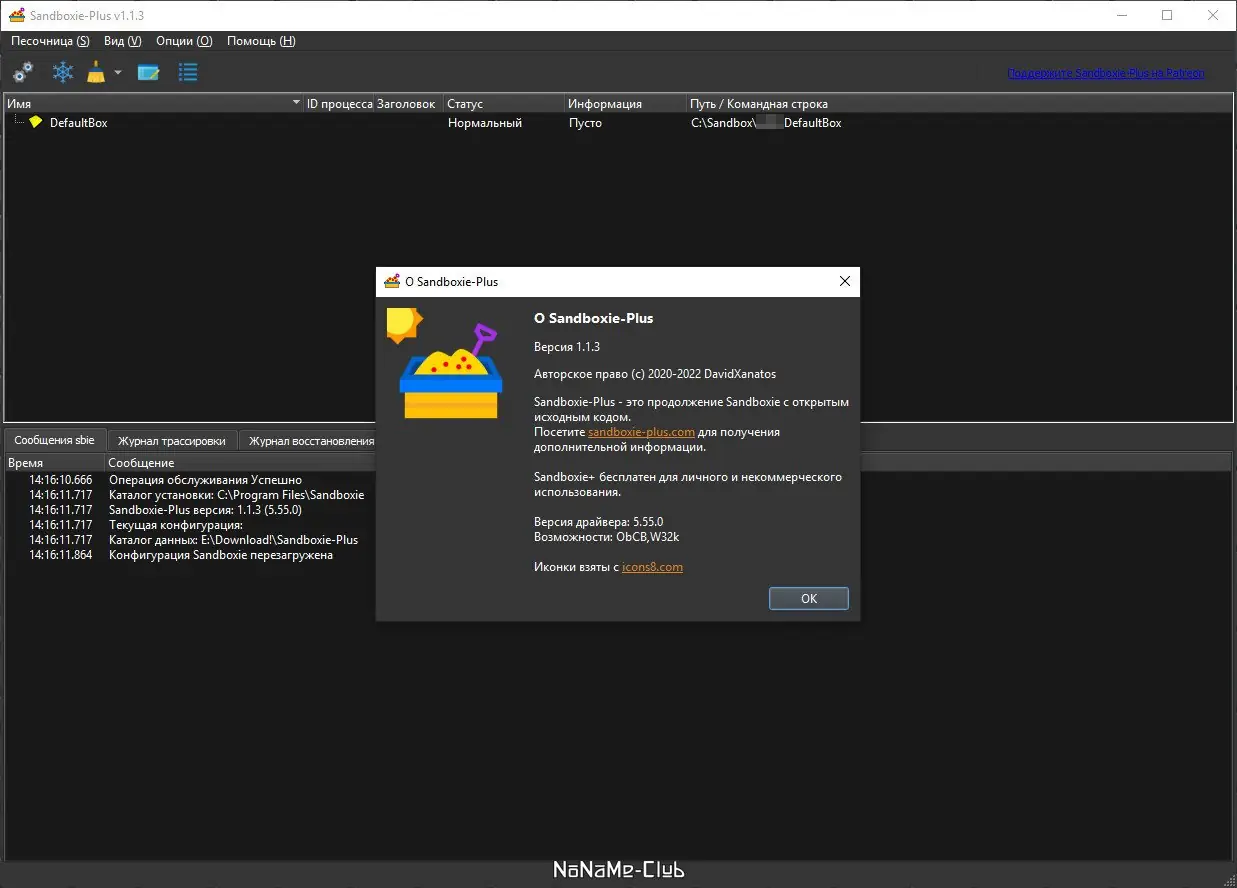Select the Текущая конфигурация log message
The width and height of the screenshot is (1237, 888).
[176, 525]
